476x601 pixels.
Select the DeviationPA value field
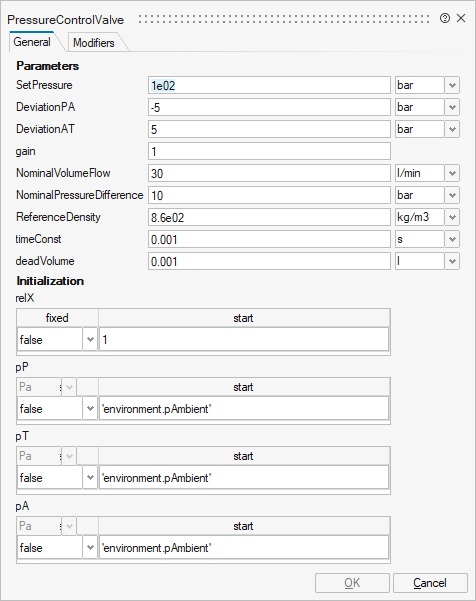pyautogui.click(x=269, y=107)
